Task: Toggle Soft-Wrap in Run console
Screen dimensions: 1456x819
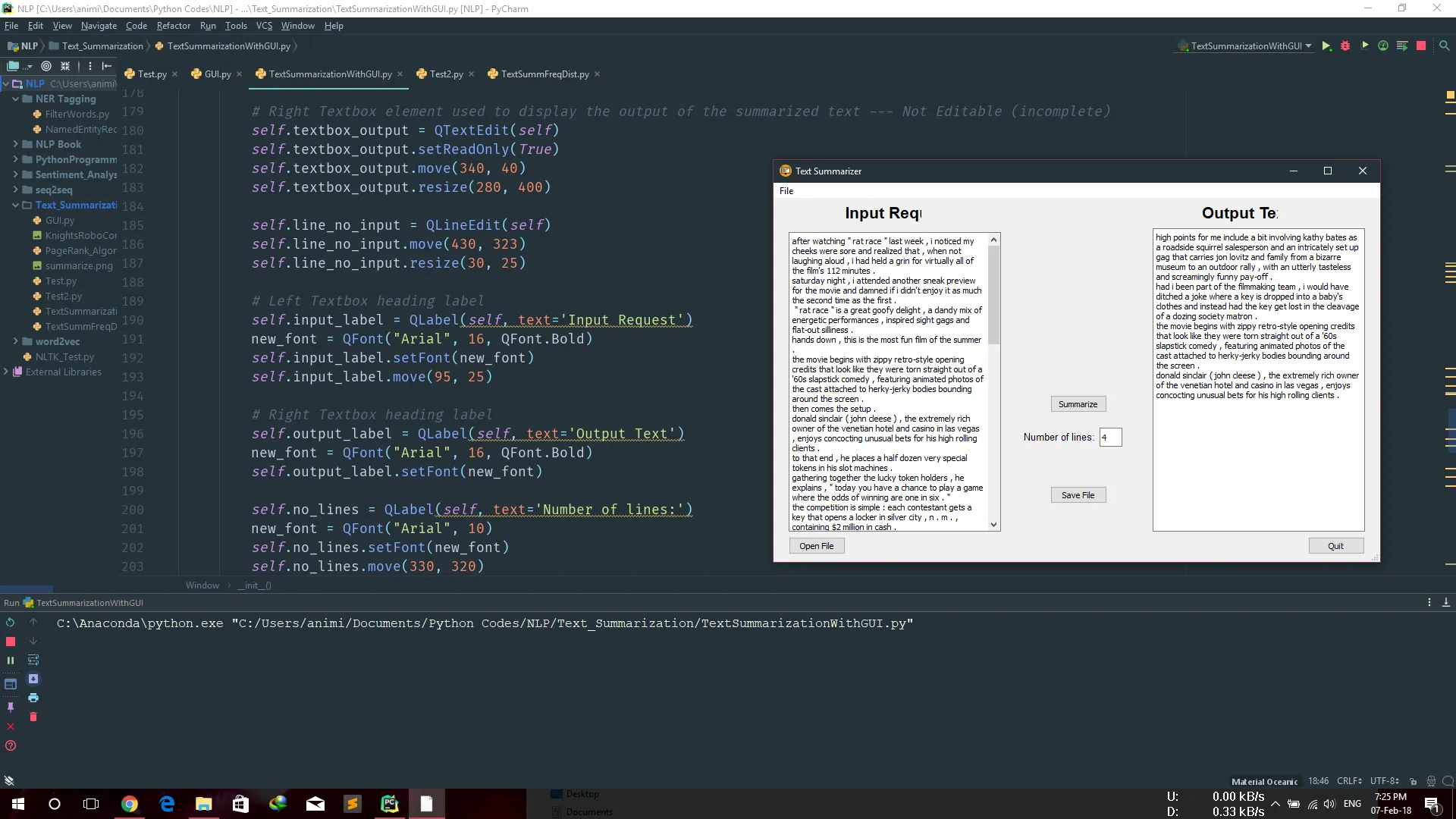Action: [x=33, y=660]
